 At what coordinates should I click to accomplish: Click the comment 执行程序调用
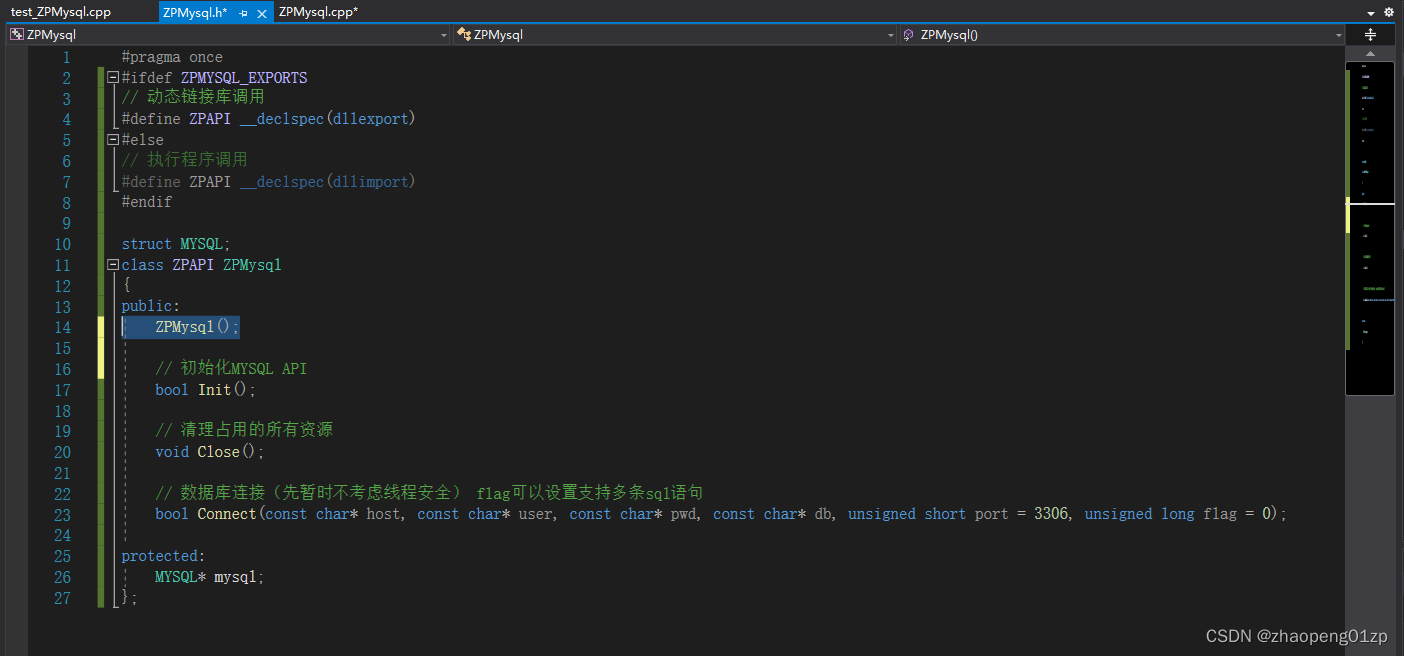pos(184,161)
